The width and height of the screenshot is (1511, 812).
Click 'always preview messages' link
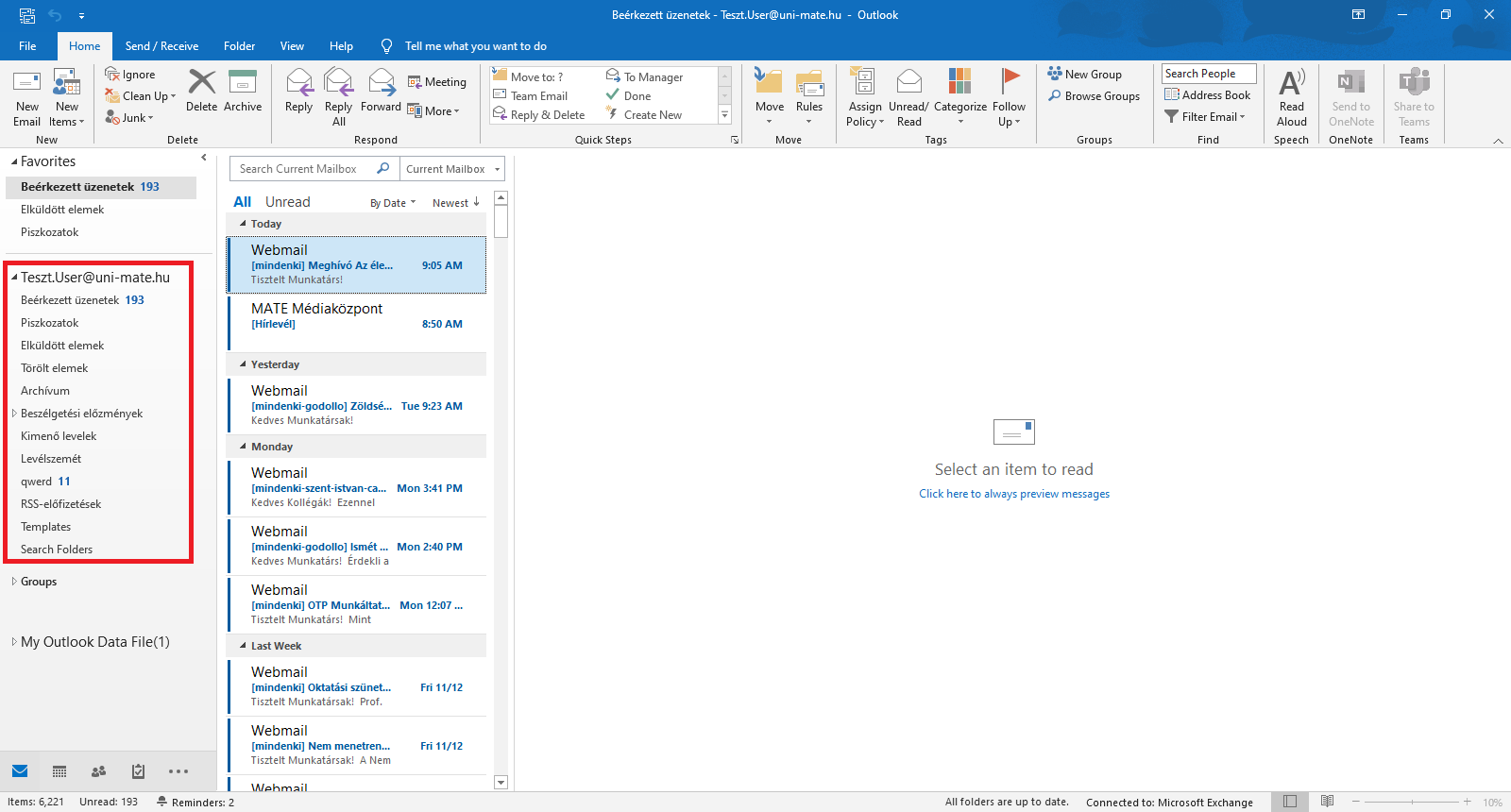coord(1013,494)
